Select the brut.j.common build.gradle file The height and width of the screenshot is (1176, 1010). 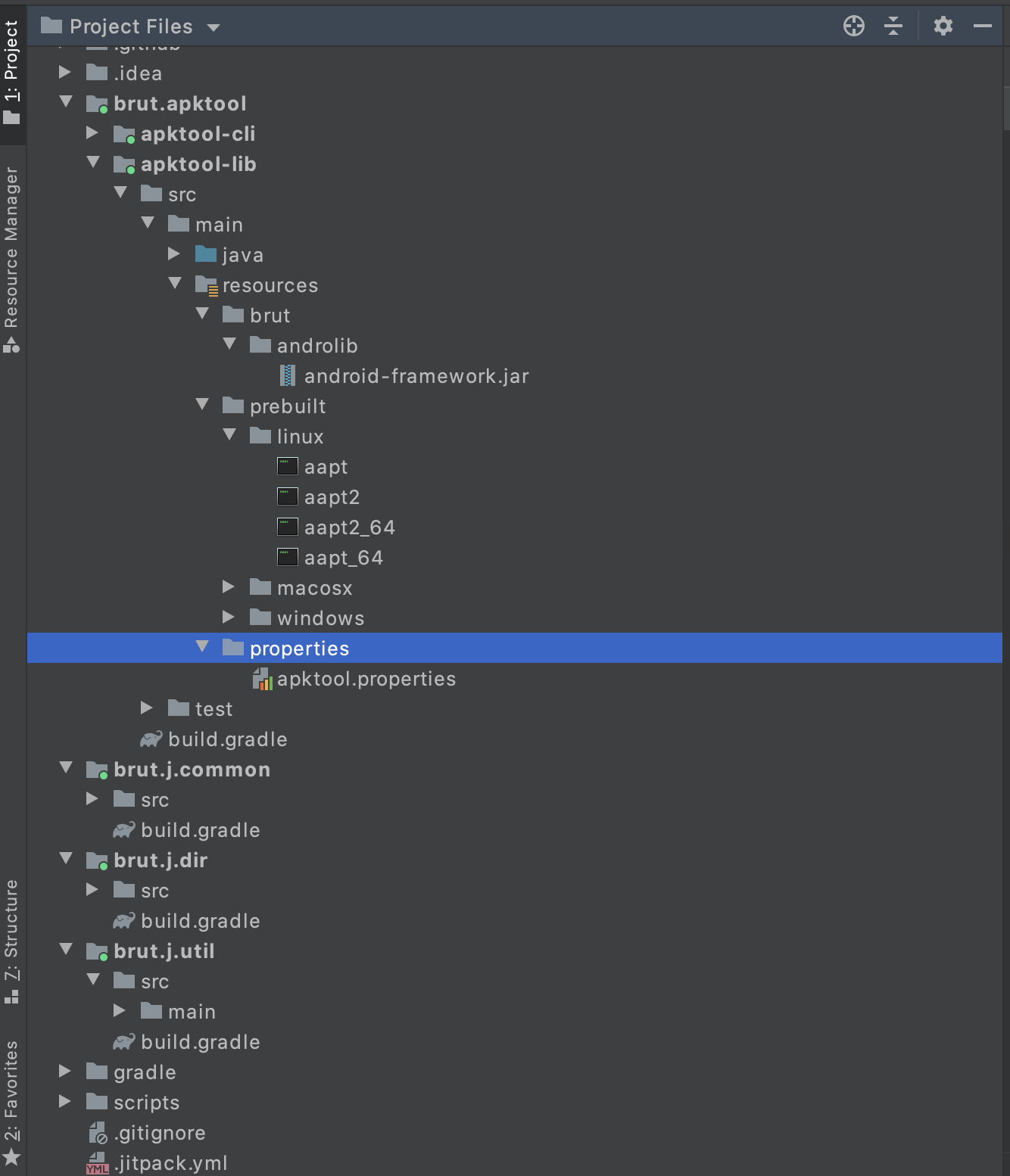(x=200, y=829)
